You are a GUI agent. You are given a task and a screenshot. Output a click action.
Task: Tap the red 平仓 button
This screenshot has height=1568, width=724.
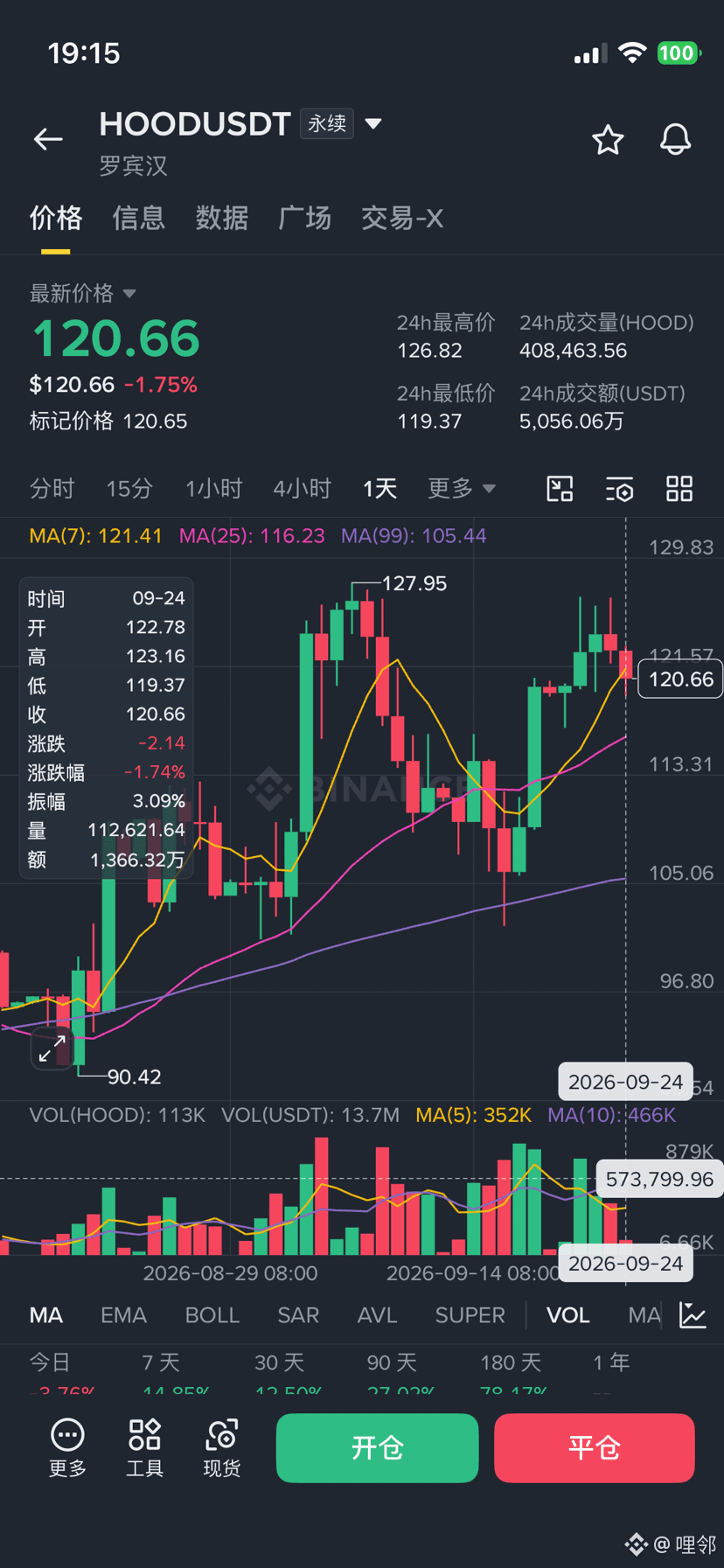tap(595, 1448)
